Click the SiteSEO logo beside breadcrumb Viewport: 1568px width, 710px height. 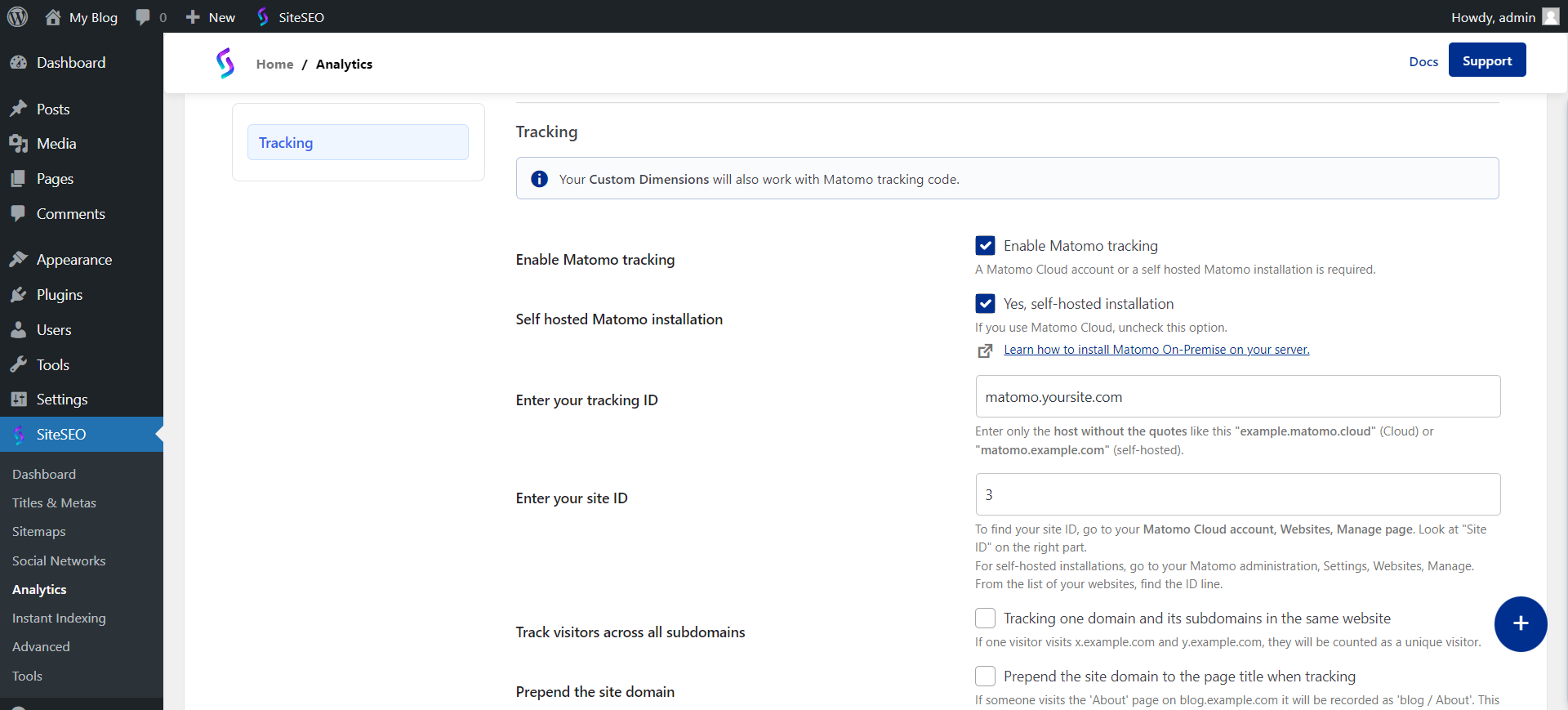pyautogui.click(x=225, y=63)
